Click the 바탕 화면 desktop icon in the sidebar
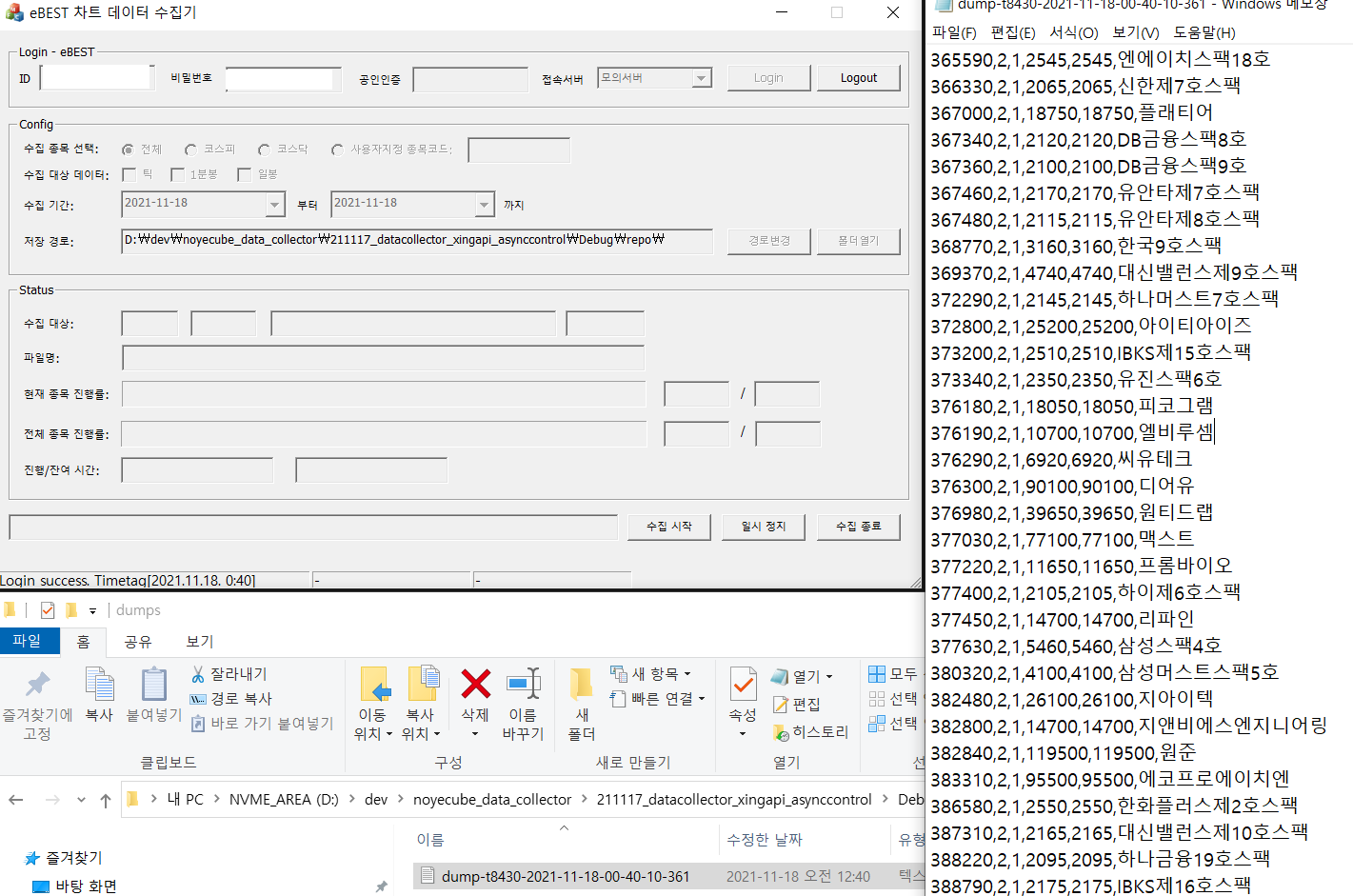Image resolution: width=1353 pixels, height=896 pixels. (x=40, y=886)
